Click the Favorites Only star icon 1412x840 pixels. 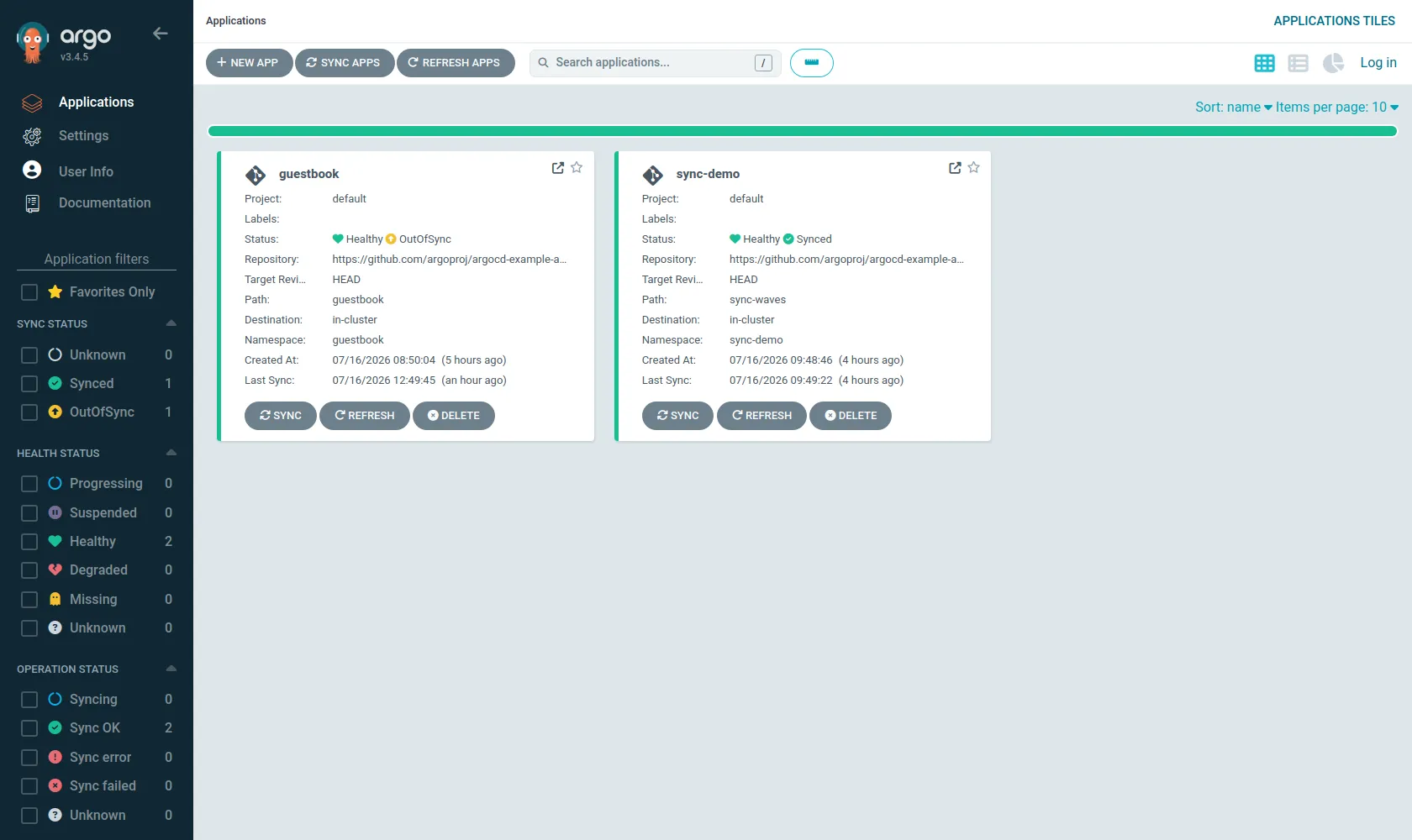pos(55,291)
